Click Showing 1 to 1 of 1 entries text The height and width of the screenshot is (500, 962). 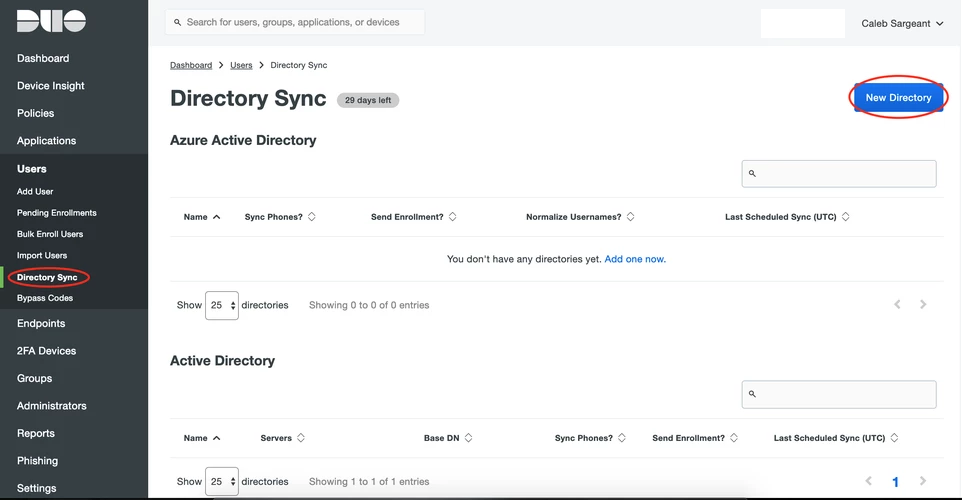[x=369, y=482]
